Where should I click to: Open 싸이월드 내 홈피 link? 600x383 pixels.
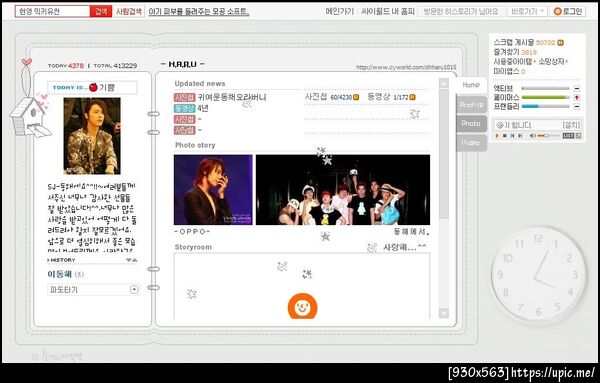click(x=388, y=11)
